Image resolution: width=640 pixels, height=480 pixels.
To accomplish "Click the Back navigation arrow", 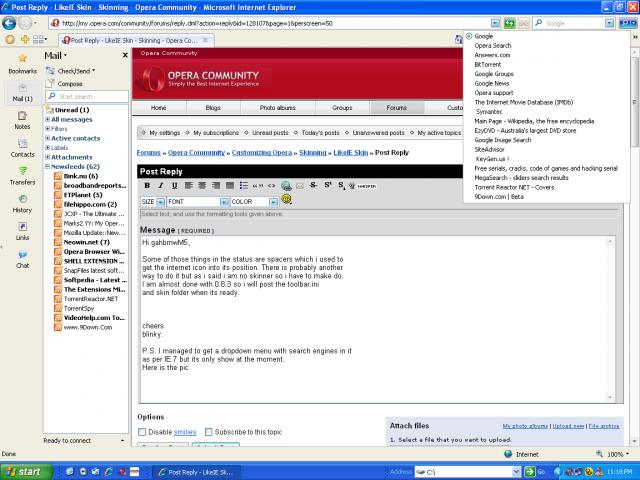I will click(9, 23).
